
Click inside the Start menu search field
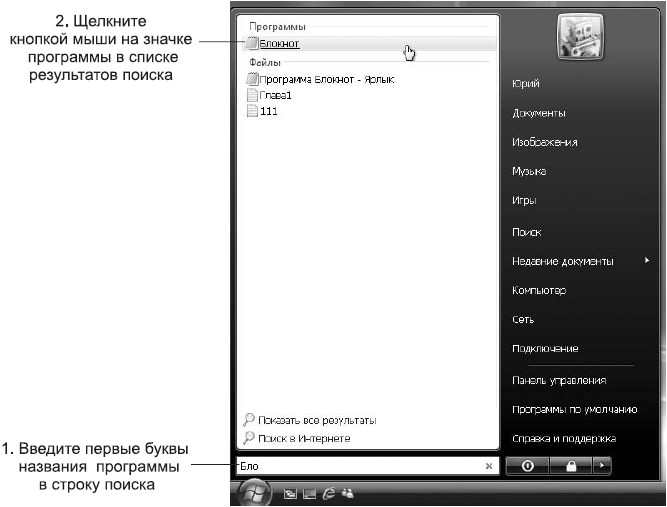360,466
